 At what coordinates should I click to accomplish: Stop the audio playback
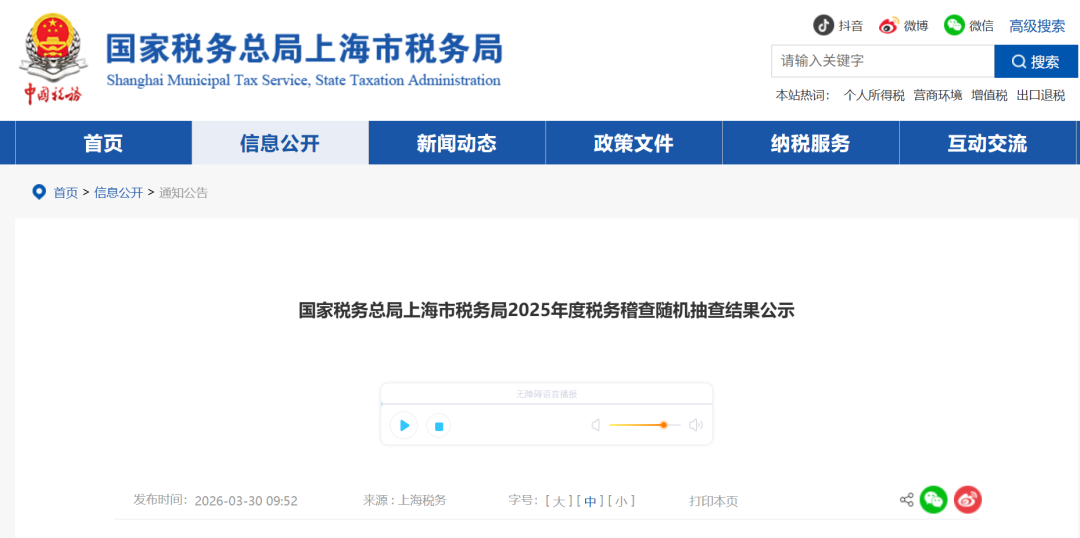(438, 426)
